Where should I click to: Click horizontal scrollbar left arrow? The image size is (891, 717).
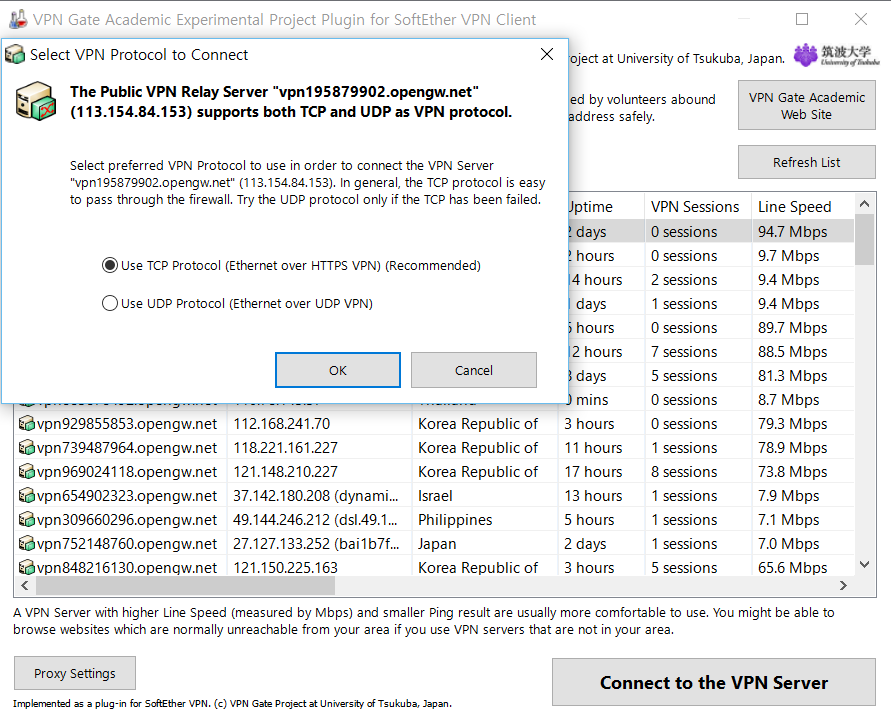click(x=24, y=585)
